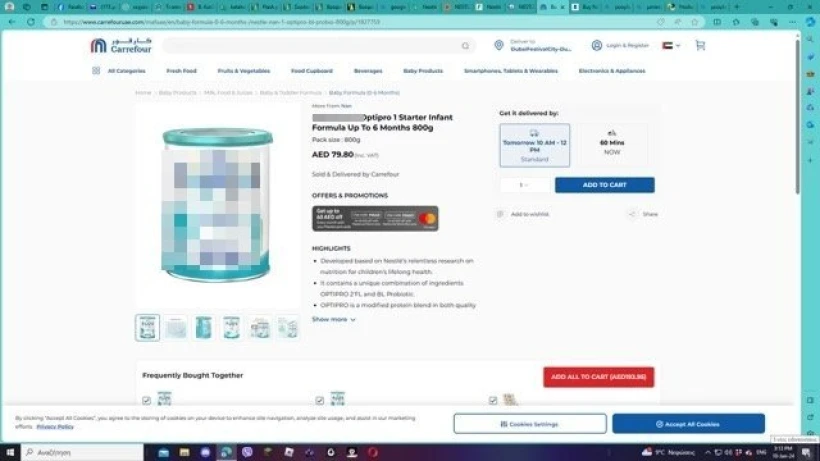Open the Baby Products menu
820x461 pixels.
(422, 71)
